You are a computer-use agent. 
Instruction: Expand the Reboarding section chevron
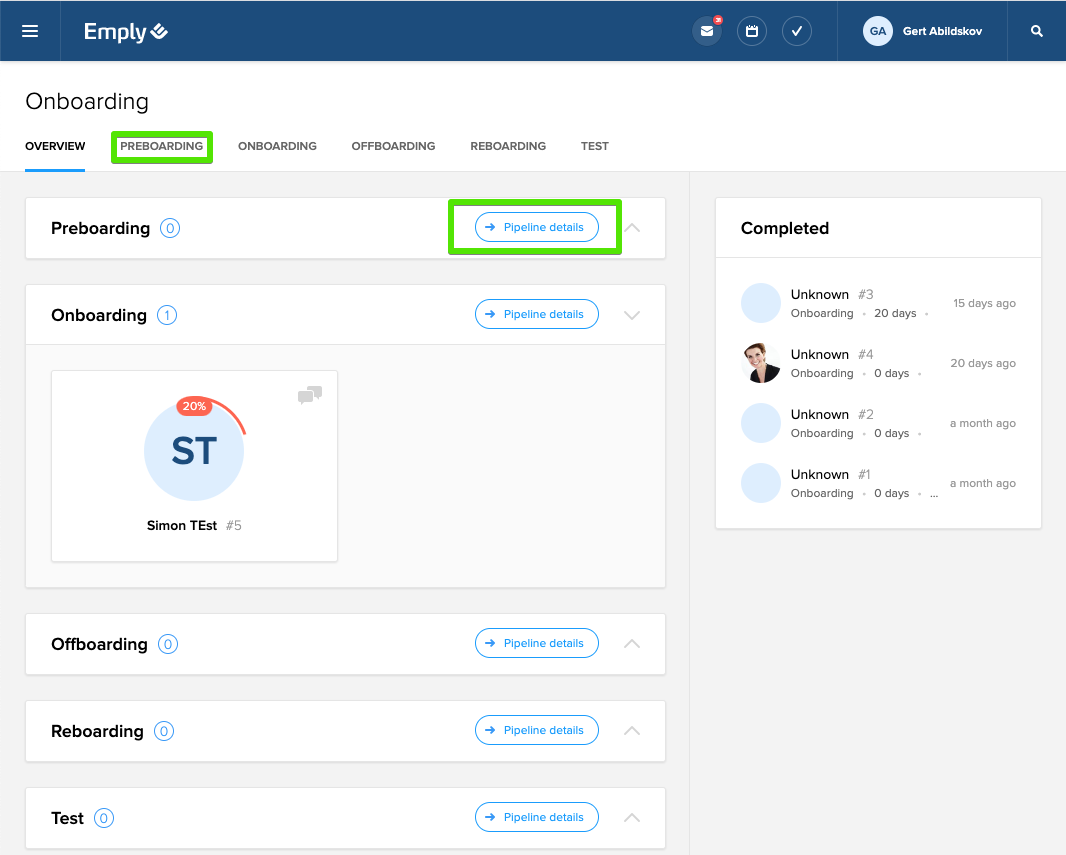coord(632,731)
